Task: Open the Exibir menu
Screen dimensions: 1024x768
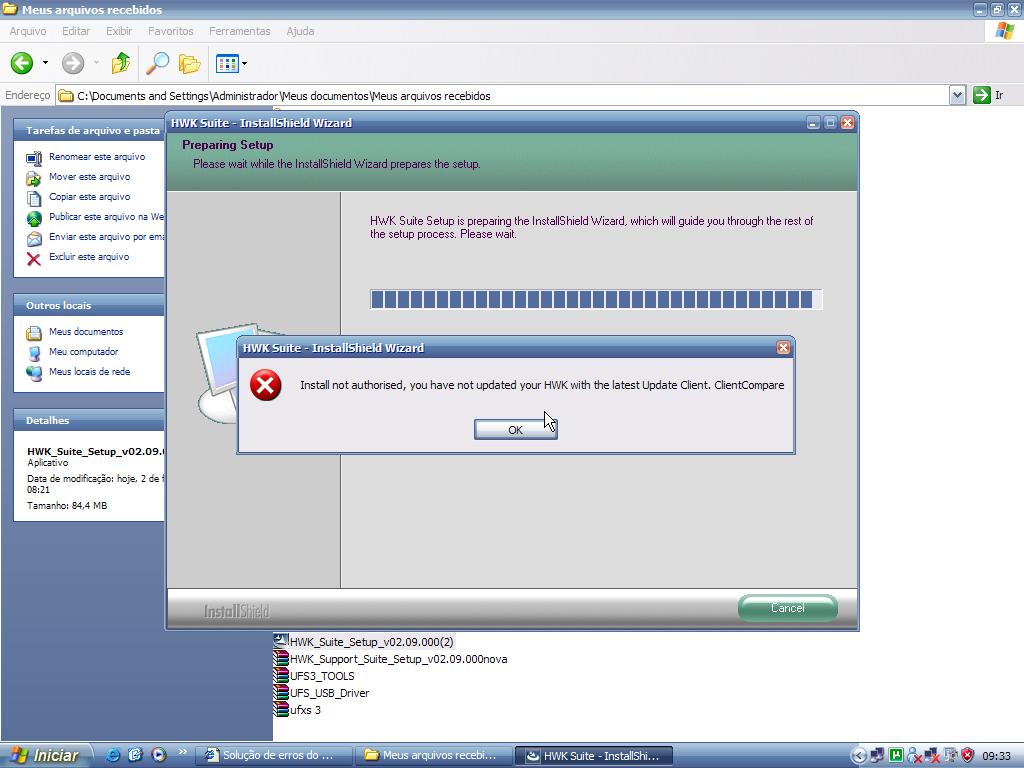Action: coord(119,31)
